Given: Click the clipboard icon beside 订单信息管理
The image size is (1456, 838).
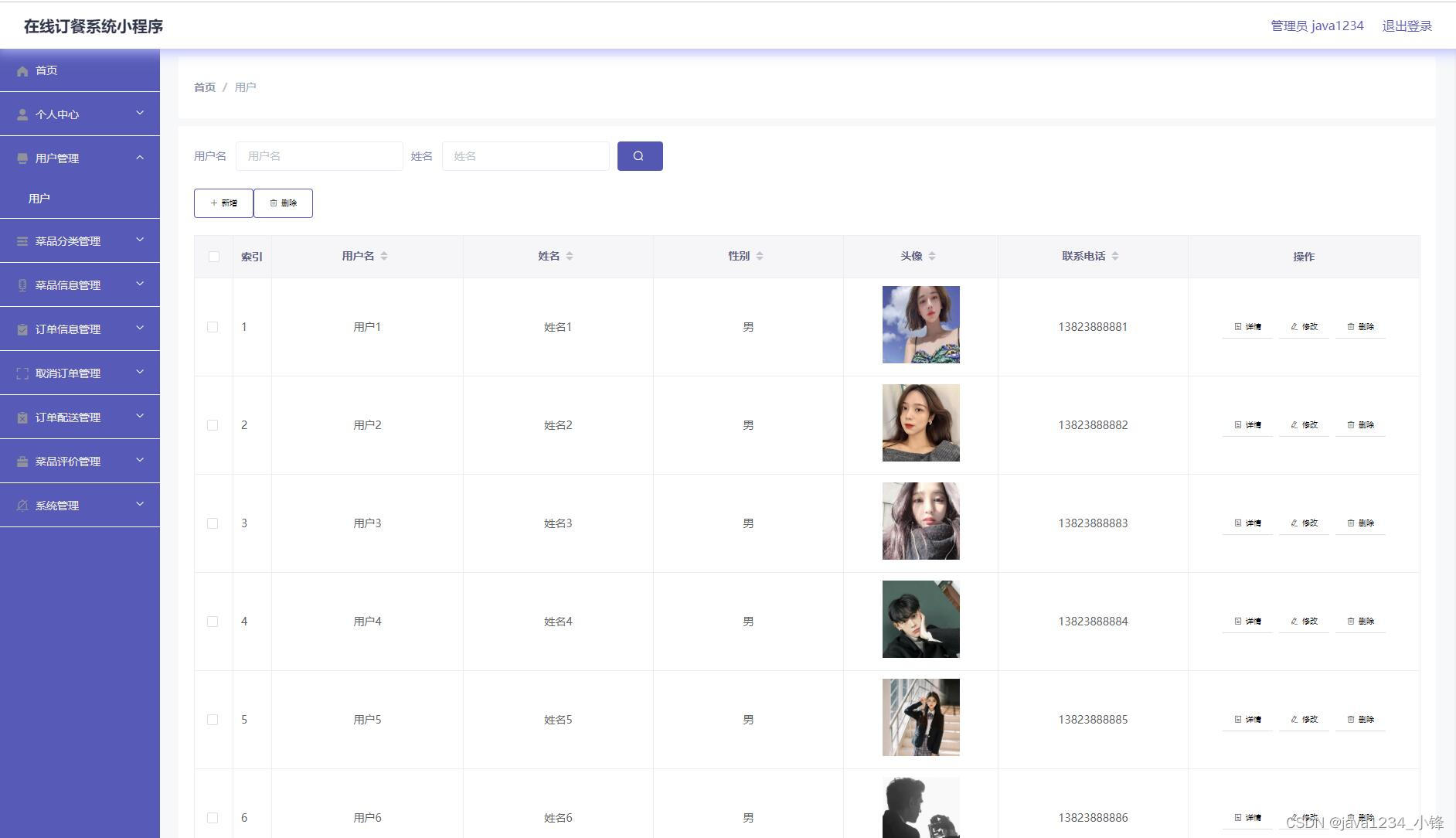Looking at the screenshot, I should point(22,329).
